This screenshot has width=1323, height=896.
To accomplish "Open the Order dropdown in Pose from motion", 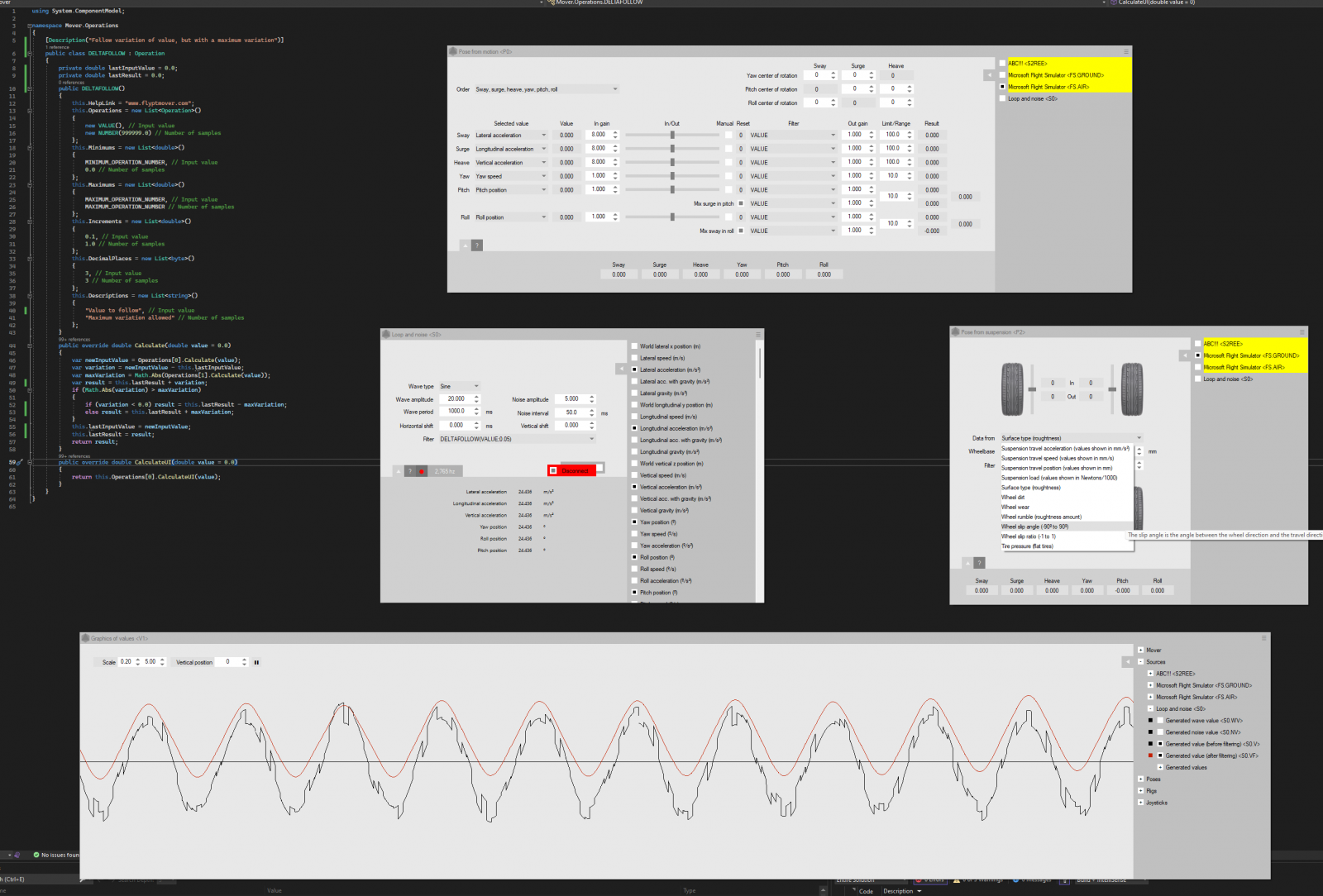I will coord(546,89).
